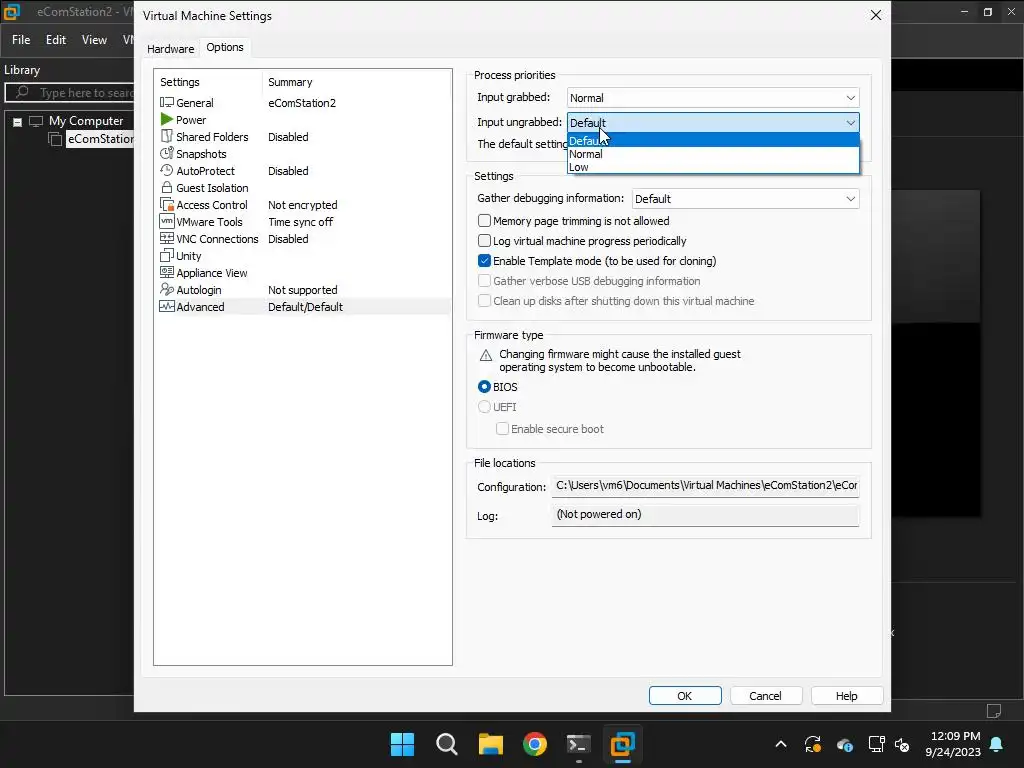This screenshot has height=768, width=1024.
Task: Select the VNC Connections icon
Action: 167,238
